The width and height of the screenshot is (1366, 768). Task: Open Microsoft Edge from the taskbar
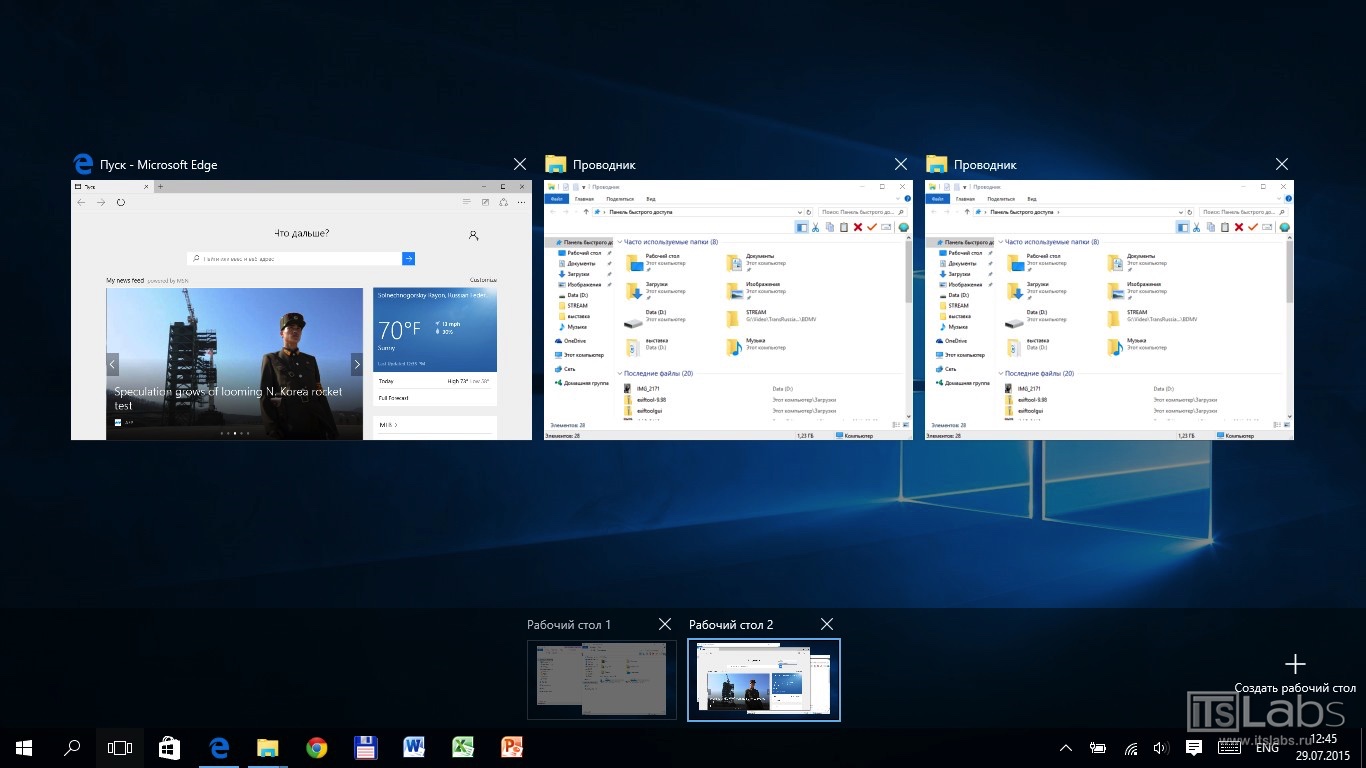click(x=218, y=747)
